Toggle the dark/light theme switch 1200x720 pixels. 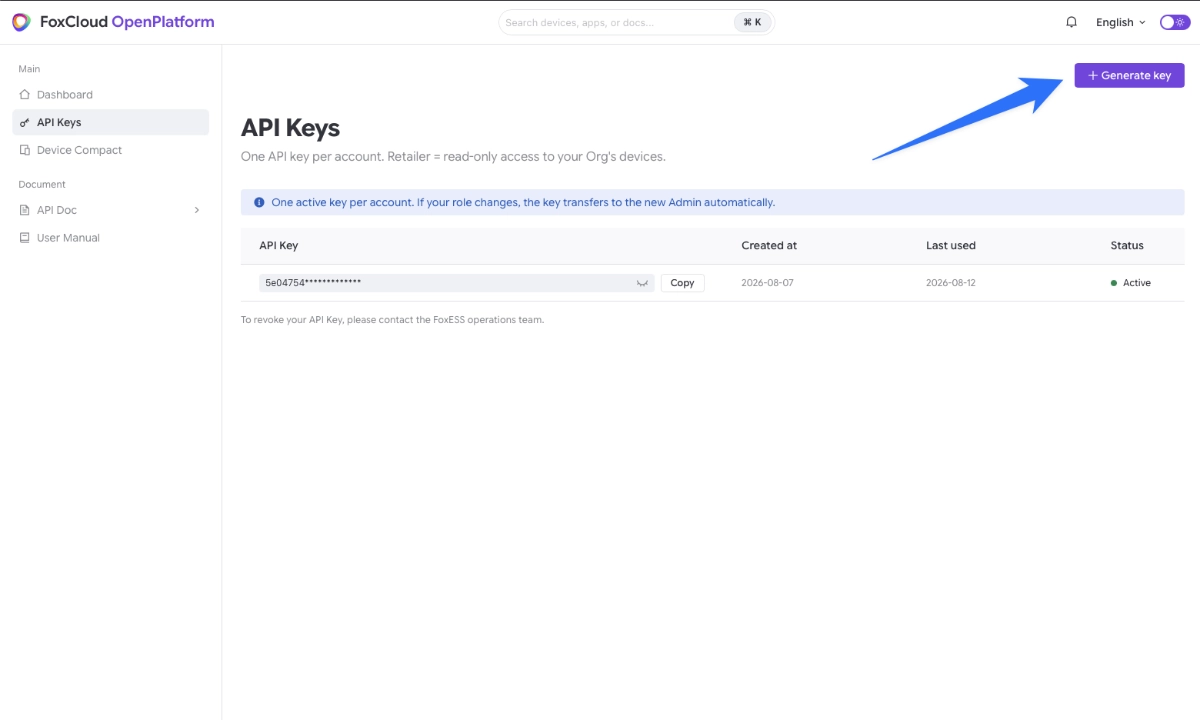[1174, 22]
